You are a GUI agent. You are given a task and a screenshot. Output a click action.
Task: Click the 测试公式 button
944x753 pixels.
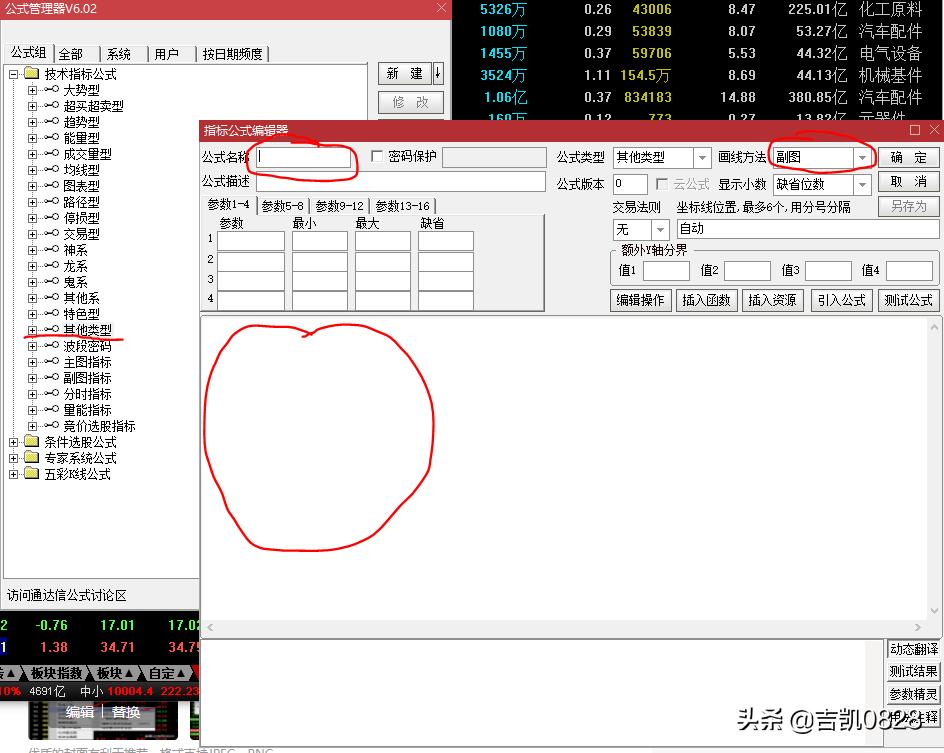point(908,299)
